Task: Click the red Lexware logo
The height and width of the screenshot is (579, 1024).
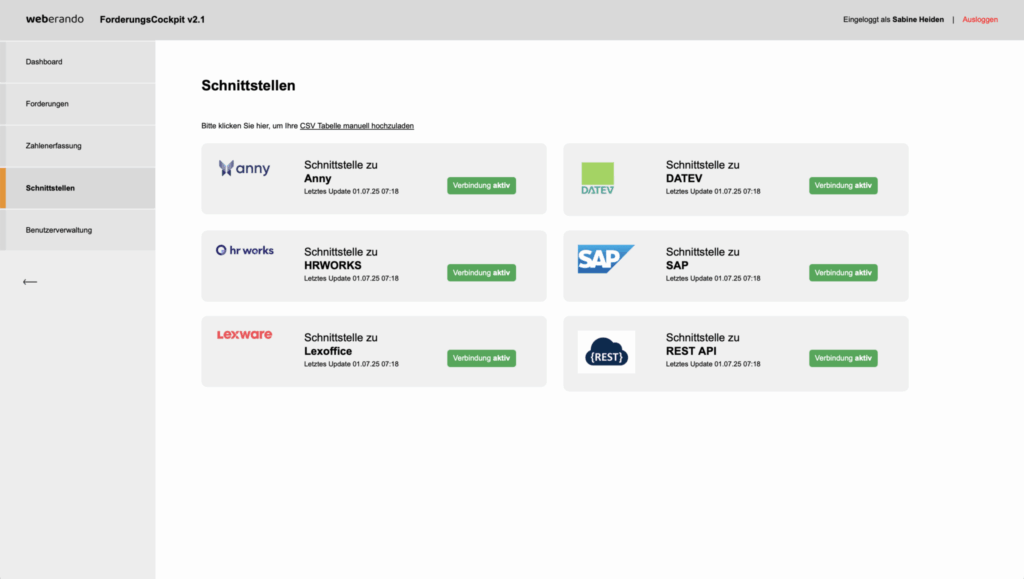Action: click(x=244, y=335)
